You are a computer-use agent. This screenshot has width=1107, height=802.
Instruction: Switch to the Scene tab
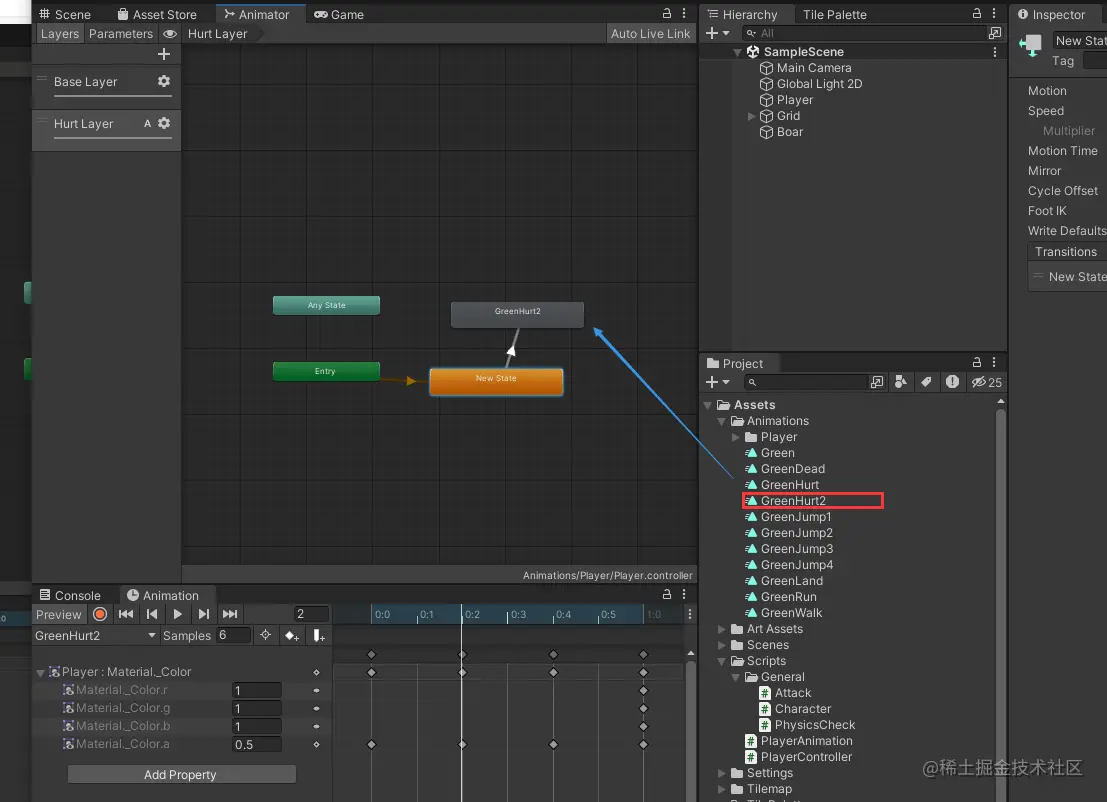pos(65,14)
